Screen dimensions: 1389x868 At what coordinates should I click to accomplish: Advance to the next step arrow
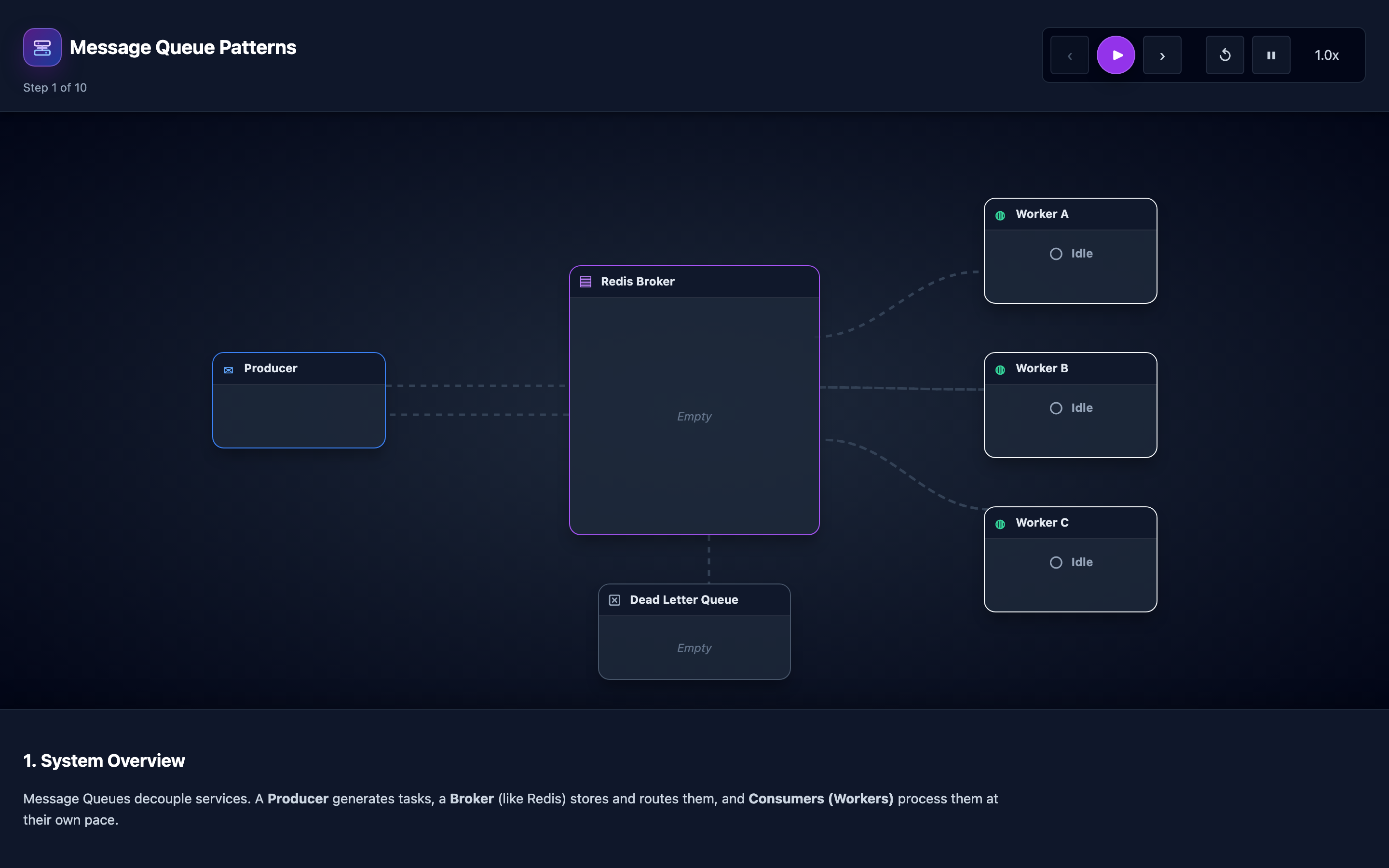pos(1162,55)
